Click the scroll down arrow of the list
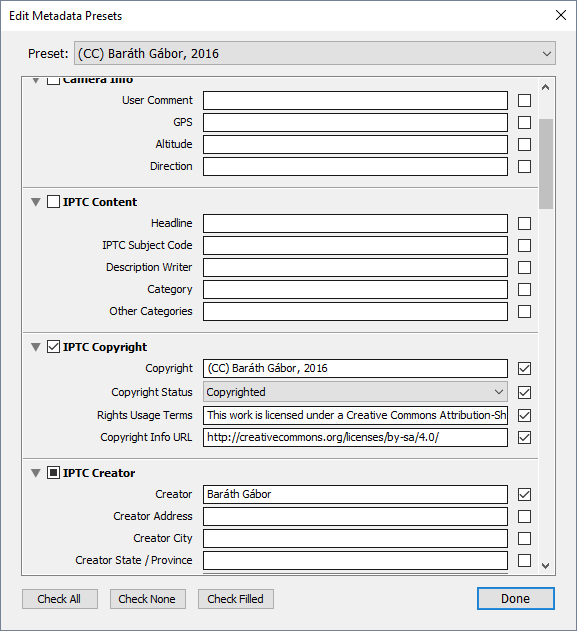This screenshot has height=631, width=577. pos(546,566)
